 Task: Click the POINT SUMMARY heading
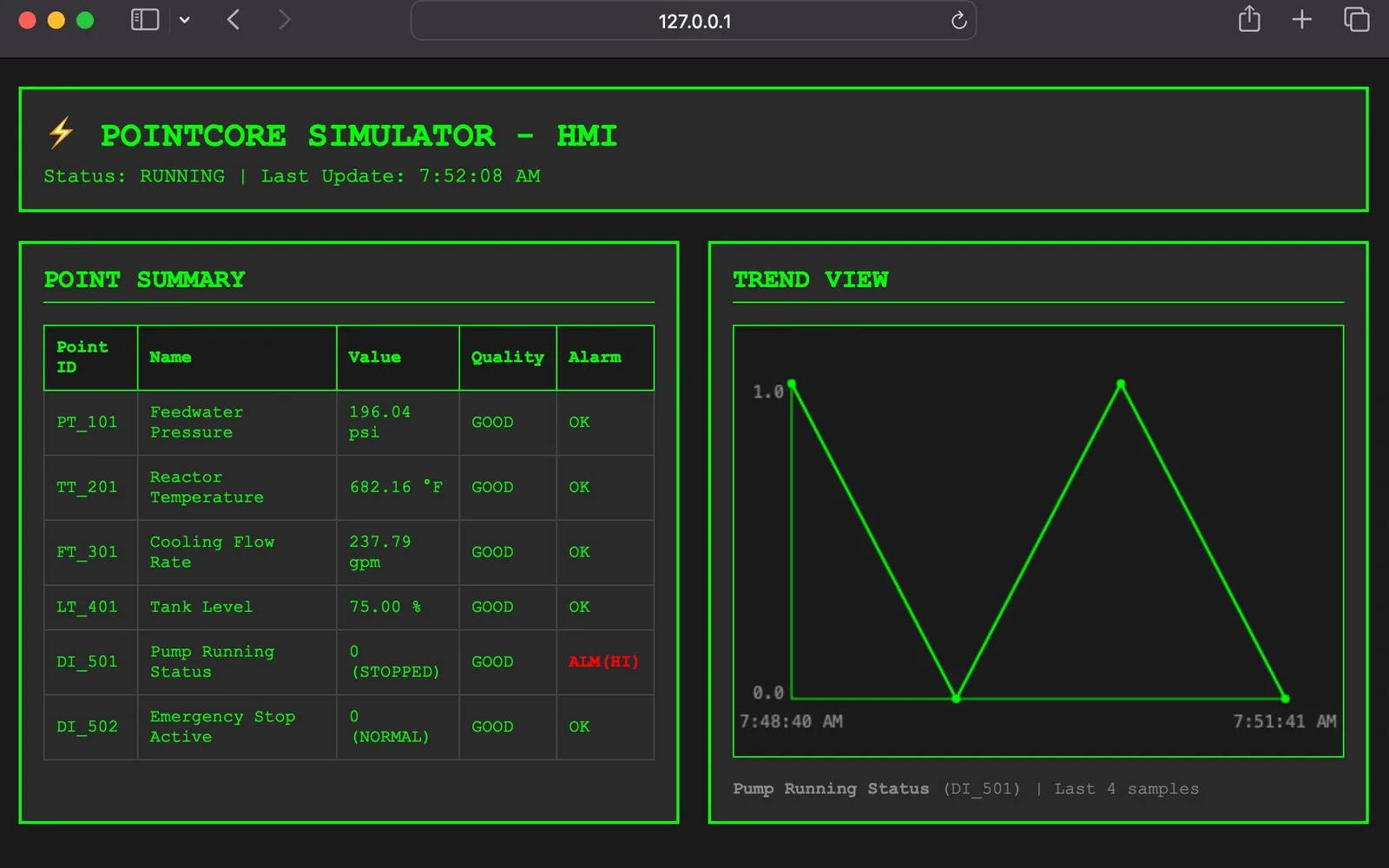tap(144, 279)
